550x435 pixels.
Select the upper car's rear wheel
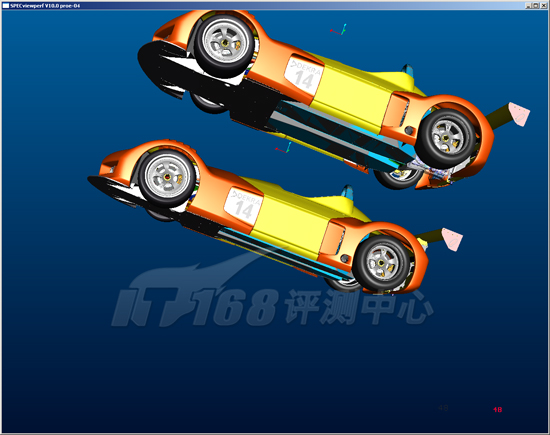[x=446, y=138]
